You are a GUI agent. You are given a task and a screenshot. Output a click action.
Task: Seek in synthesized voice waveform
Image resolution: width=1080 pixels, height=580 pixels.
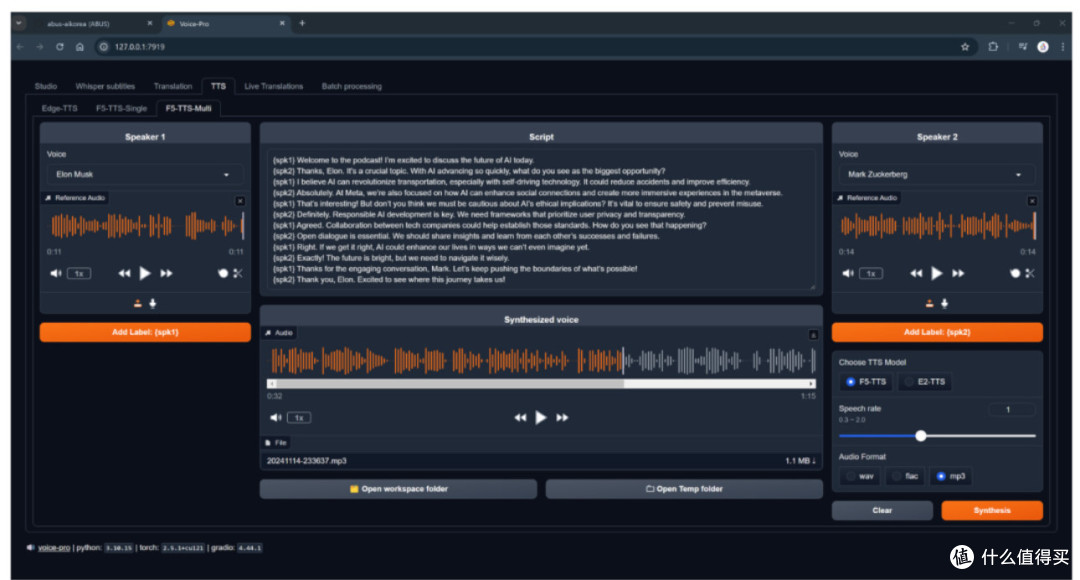(541, 360)
